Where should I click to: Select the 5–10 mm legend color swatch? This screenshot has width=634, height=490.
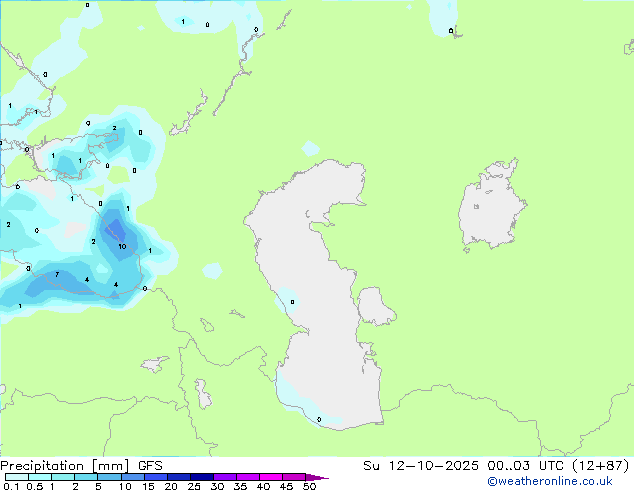(109, 477)
